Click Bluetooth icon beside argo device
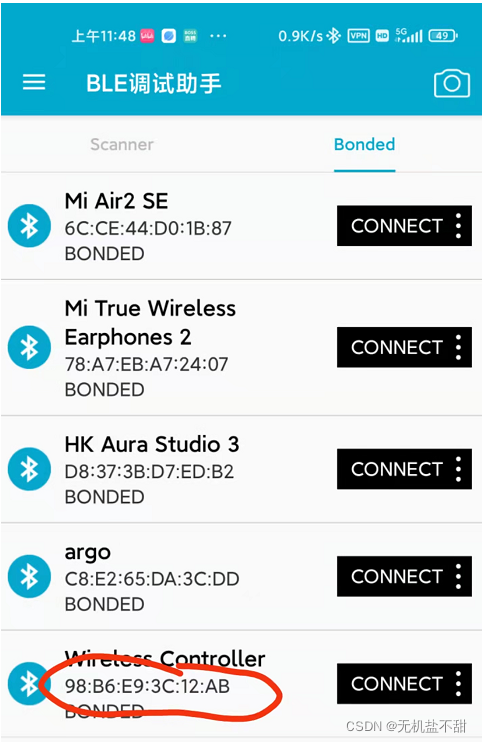This screenshot has height=742, width=482. pos(29,576)
